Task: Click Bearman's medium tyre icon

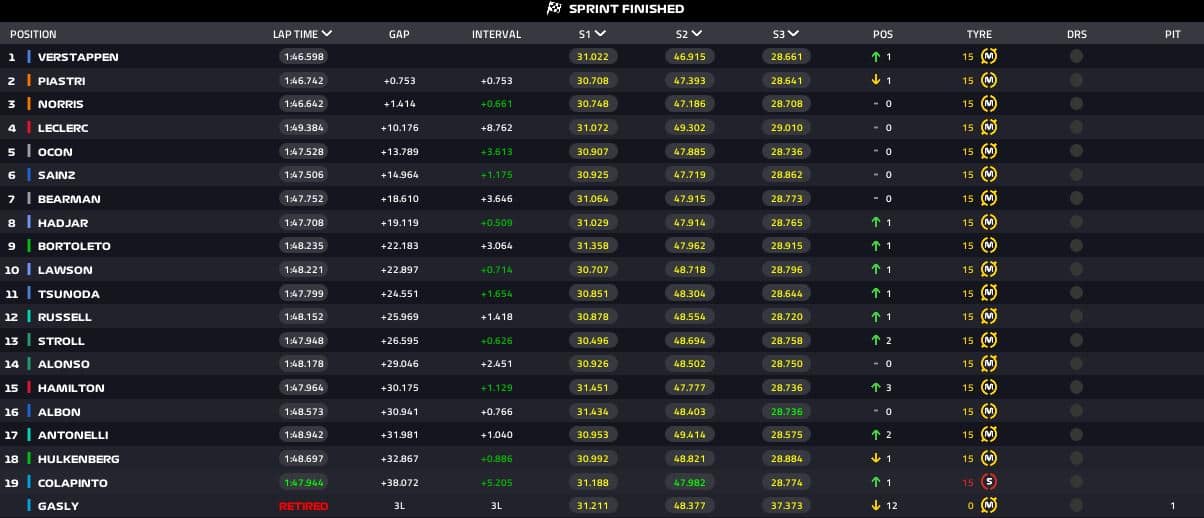Action: [x=989, y=199]
